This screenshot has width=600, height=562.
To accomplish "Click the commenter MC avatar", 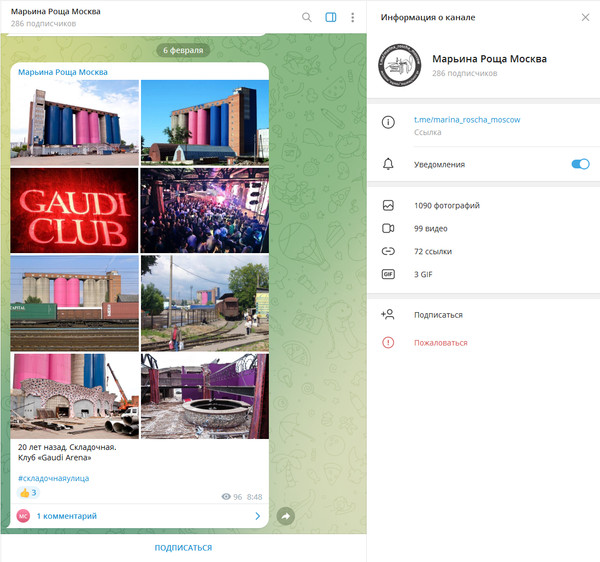I will click(23, 516).
